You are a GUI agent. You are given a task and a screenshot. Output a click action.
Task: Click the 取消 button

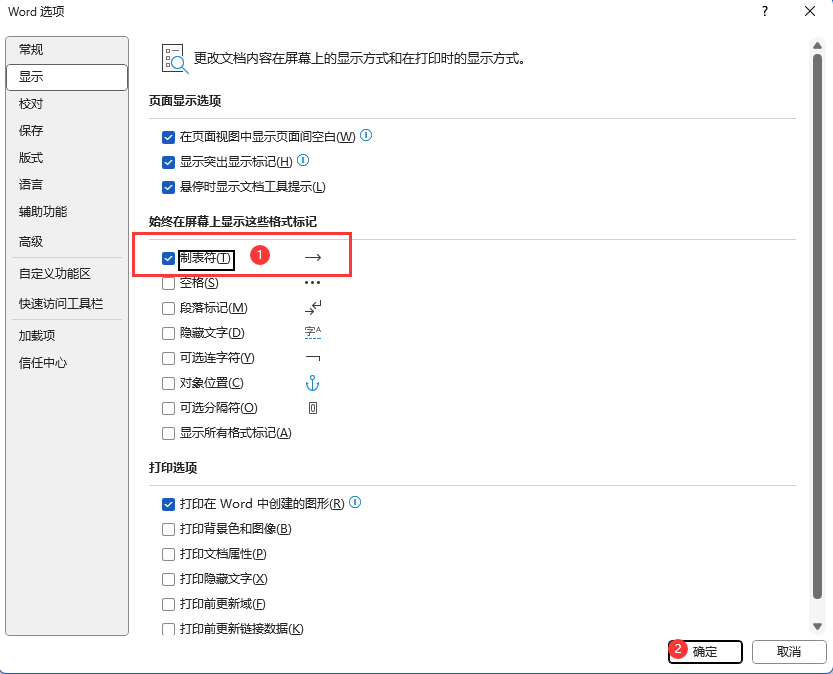click(789, 651)
